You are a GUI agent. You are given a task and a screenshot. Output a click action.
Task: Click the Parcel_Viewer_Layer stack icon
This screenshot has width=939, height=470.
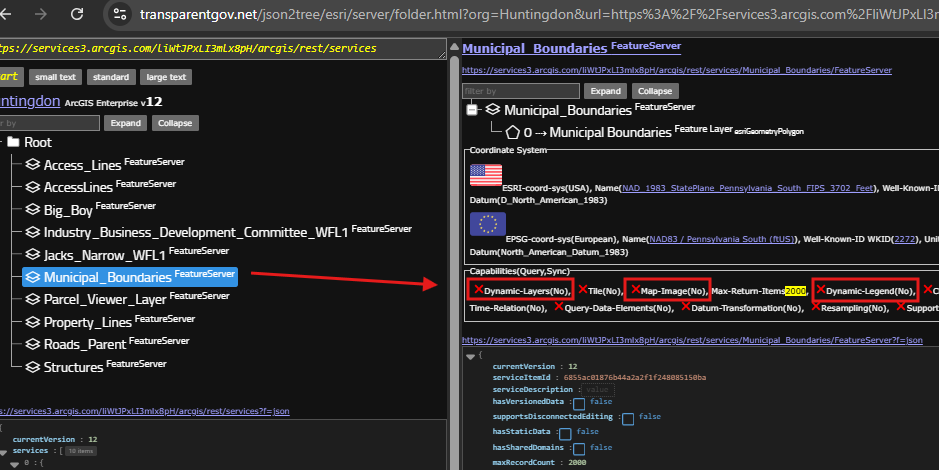pos(33,299)
